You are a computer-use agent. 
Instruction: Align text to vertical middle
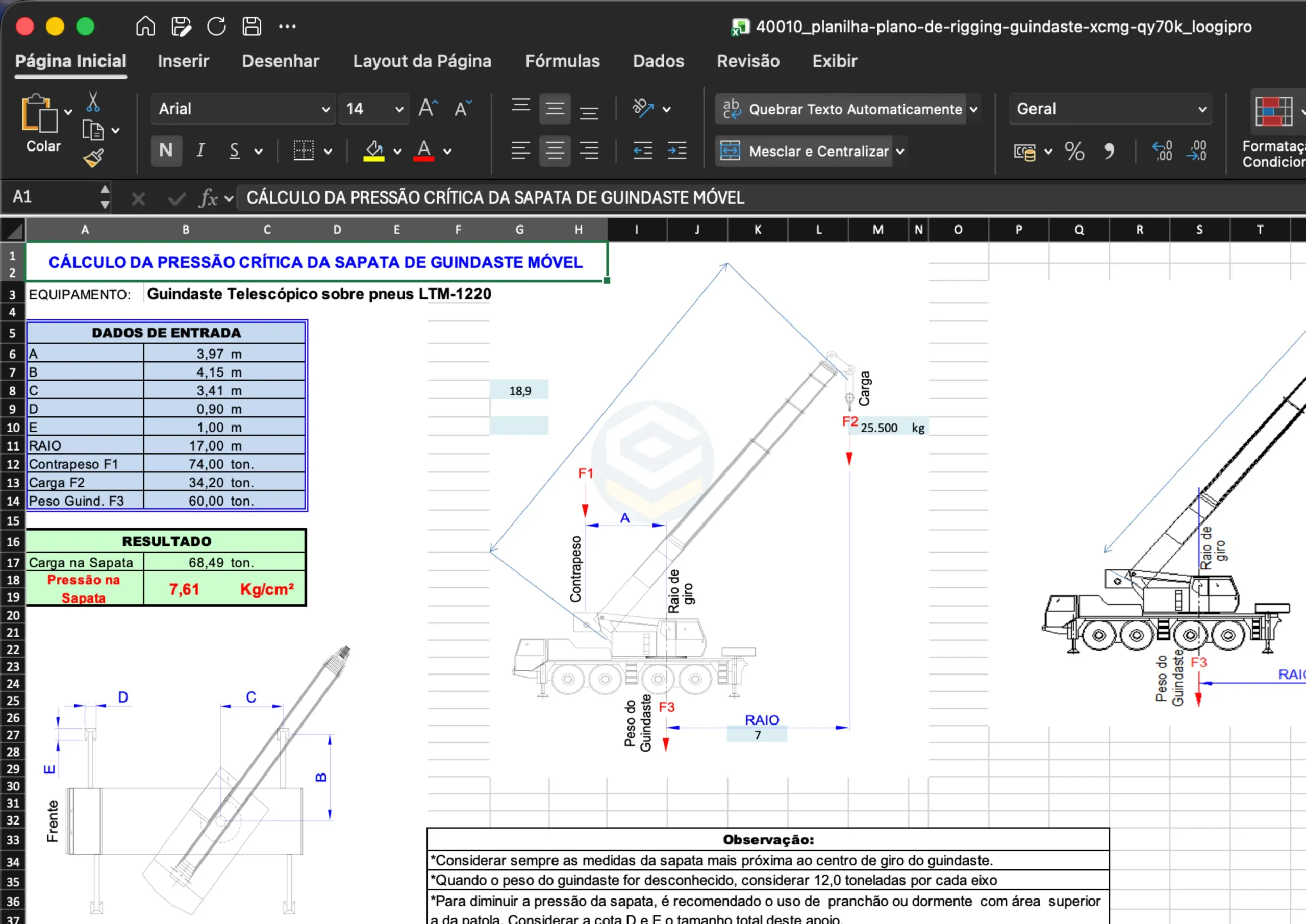click(555, 108)
